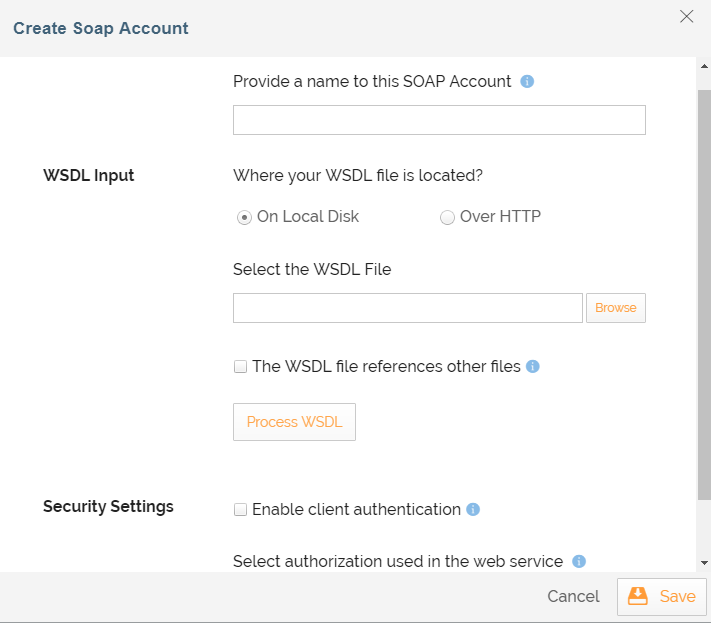The width and height of the screenshot is (711, 623).
Task: Click the vertical scrollbar thumb
Action: (704, 290)
